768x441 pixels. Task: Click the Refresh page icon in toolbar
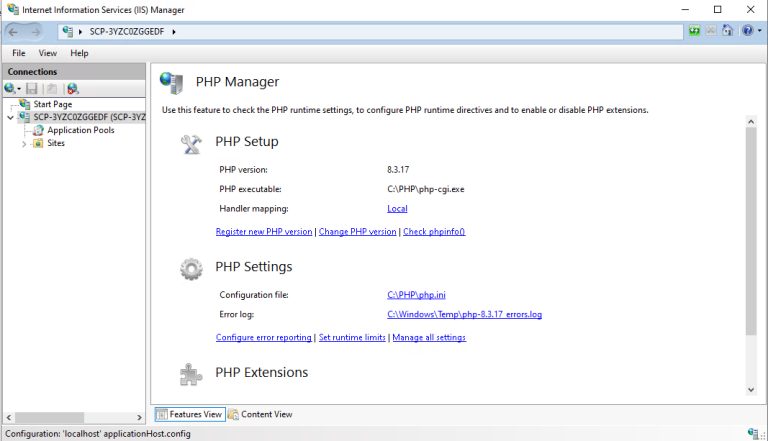tap(695, 30)
